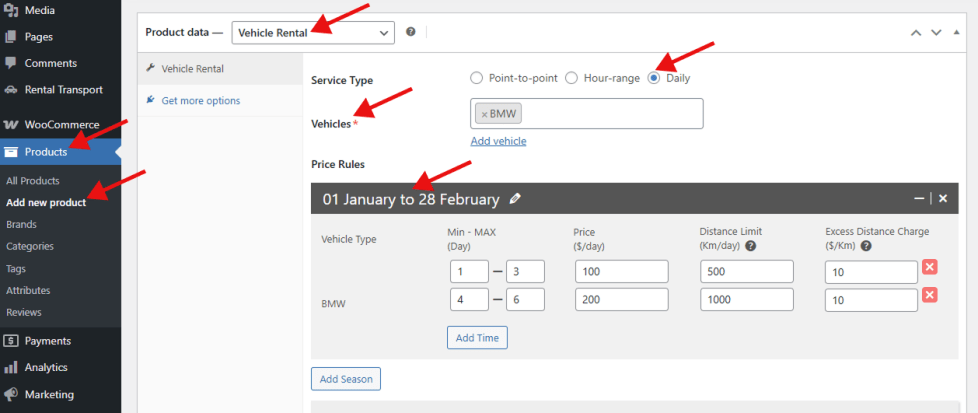Click the Add vehicle link
Screen dimensions: 978x413
point(498,141)
